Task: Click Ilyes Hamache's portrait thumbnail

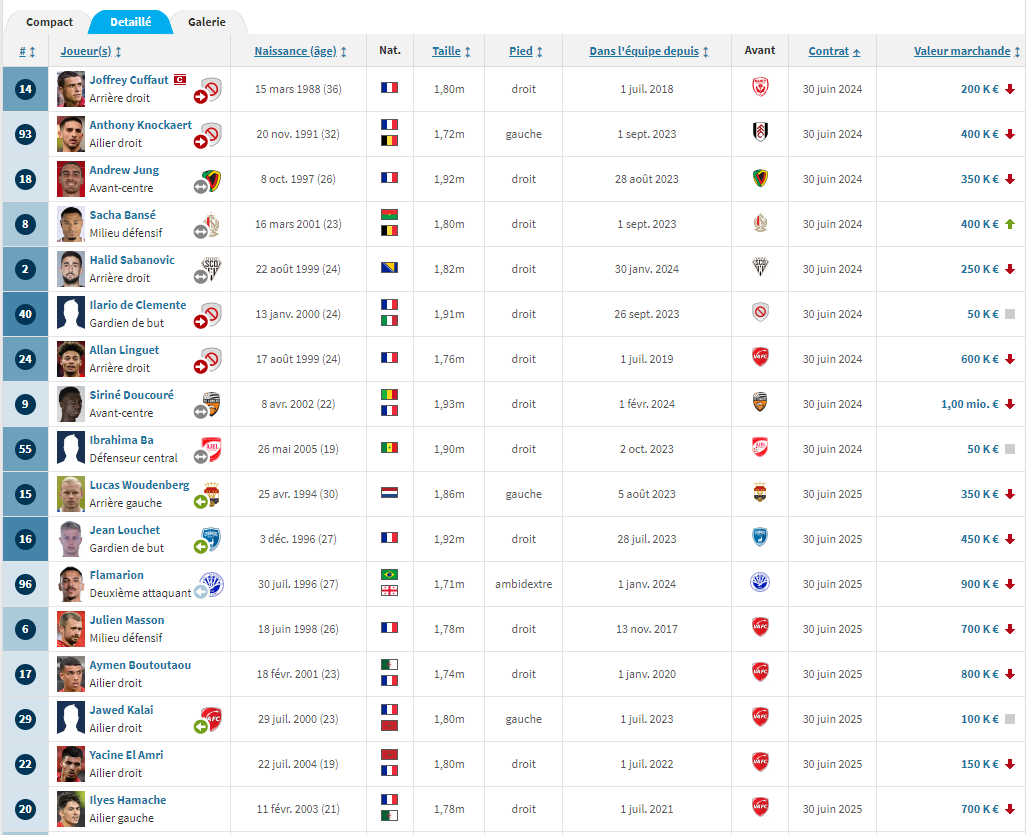Action: [x=71, y=809]
